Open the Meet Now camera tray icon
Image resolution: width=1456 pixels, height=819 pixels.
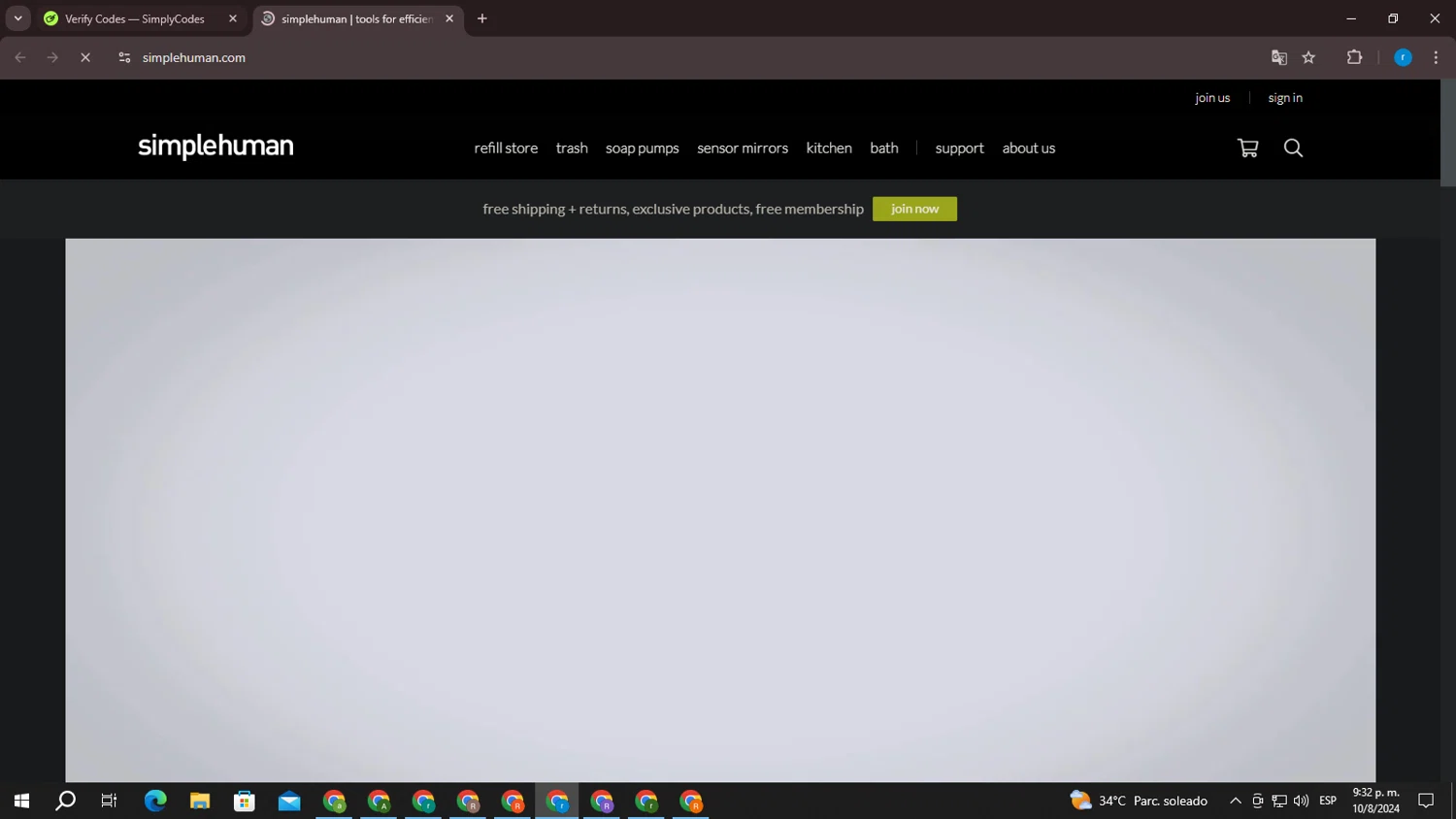click(1258, 801)
